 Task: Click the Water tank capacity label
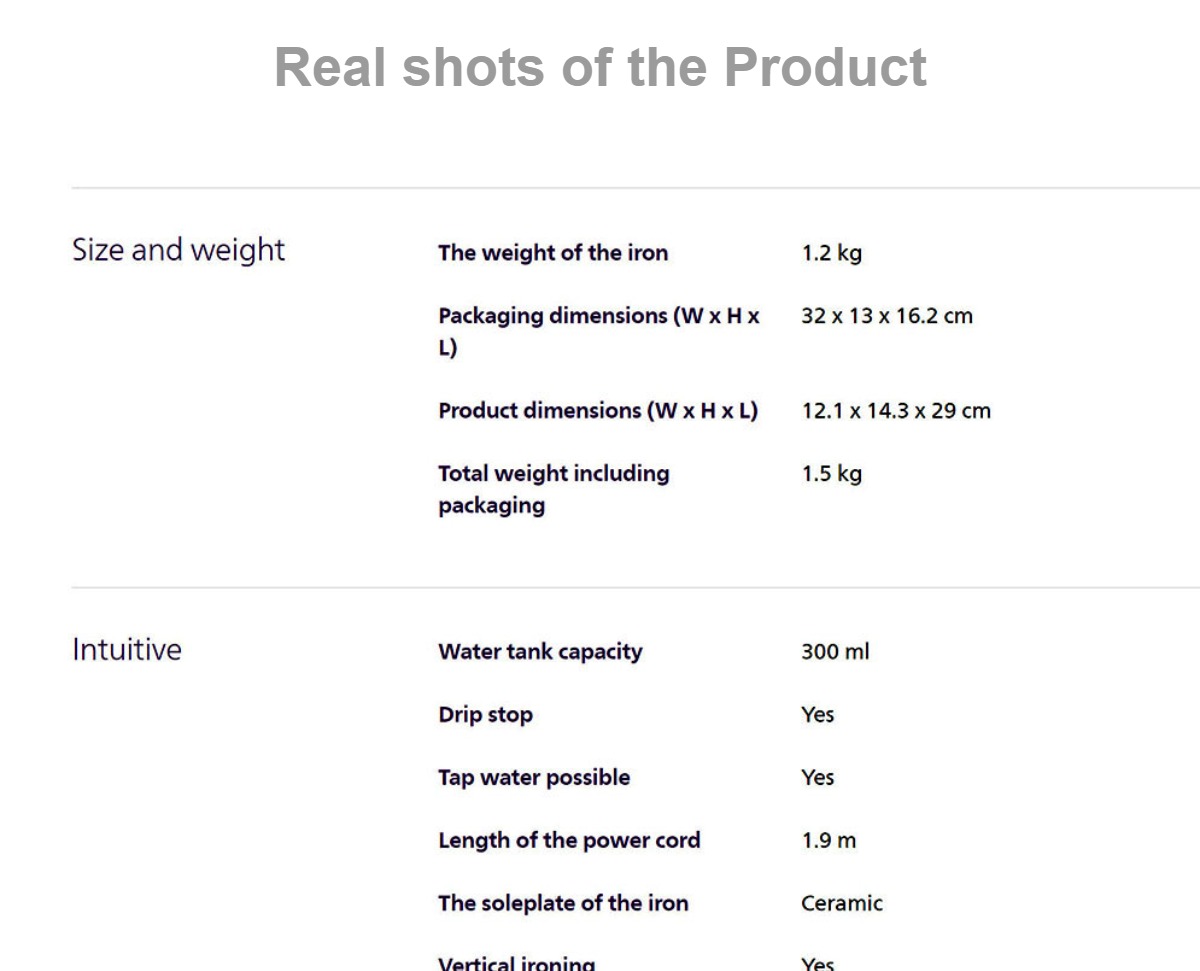coord(540,652)
